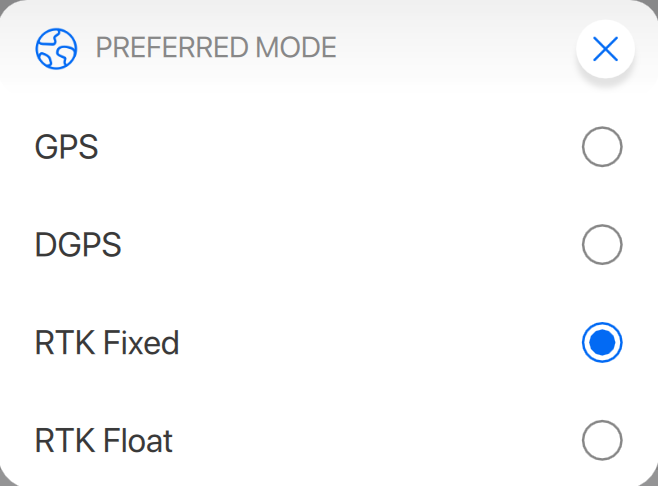Select the GPS radio button
The width and height of the screenshot is (658, 486).
pyautogui.click(x=602, y=148)
